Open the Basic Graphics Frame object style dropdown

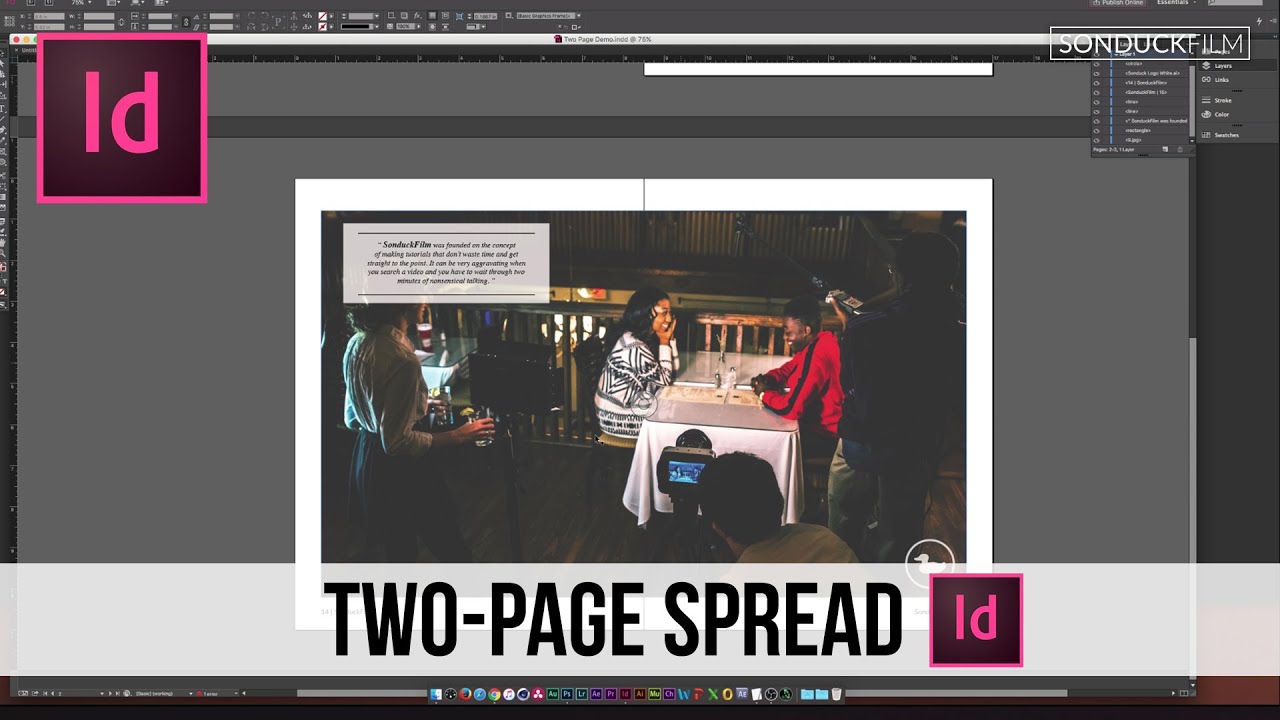pyautogui.click(x=579, y=16)
